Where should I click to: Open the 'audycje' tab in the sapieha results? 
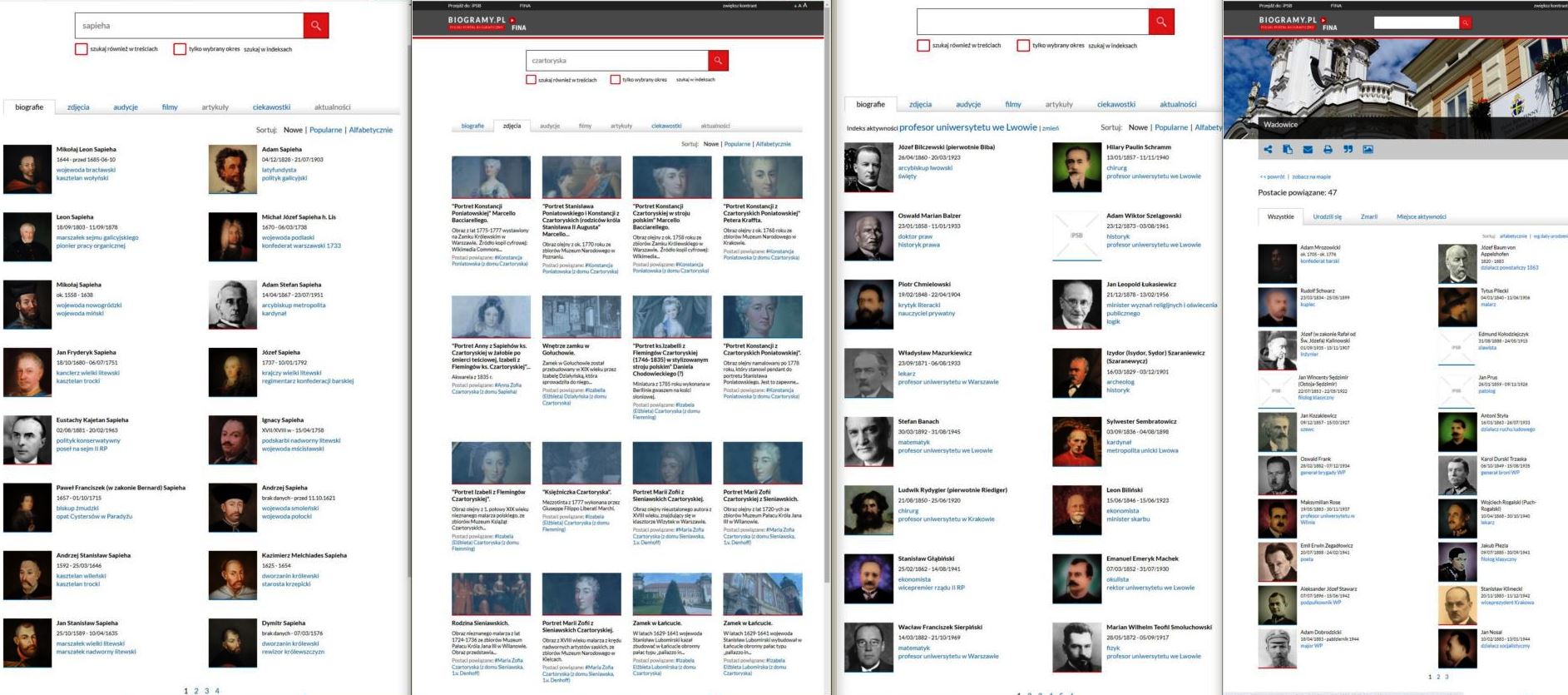pyautogui.click(x=126, y=107)
